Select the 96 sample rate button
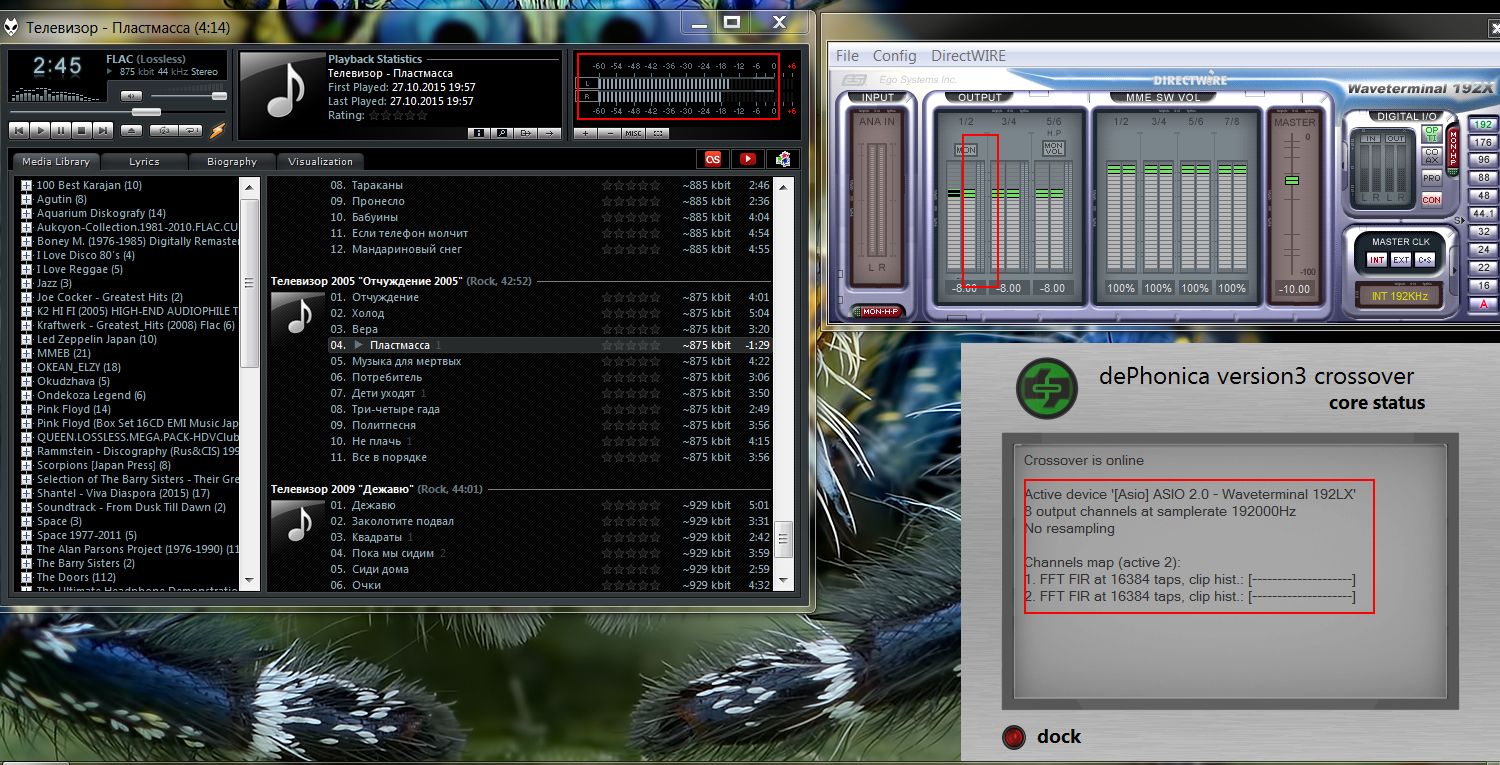Image resolution: width=1500 pixels, height=765 pixels. tap(1484, 160)
